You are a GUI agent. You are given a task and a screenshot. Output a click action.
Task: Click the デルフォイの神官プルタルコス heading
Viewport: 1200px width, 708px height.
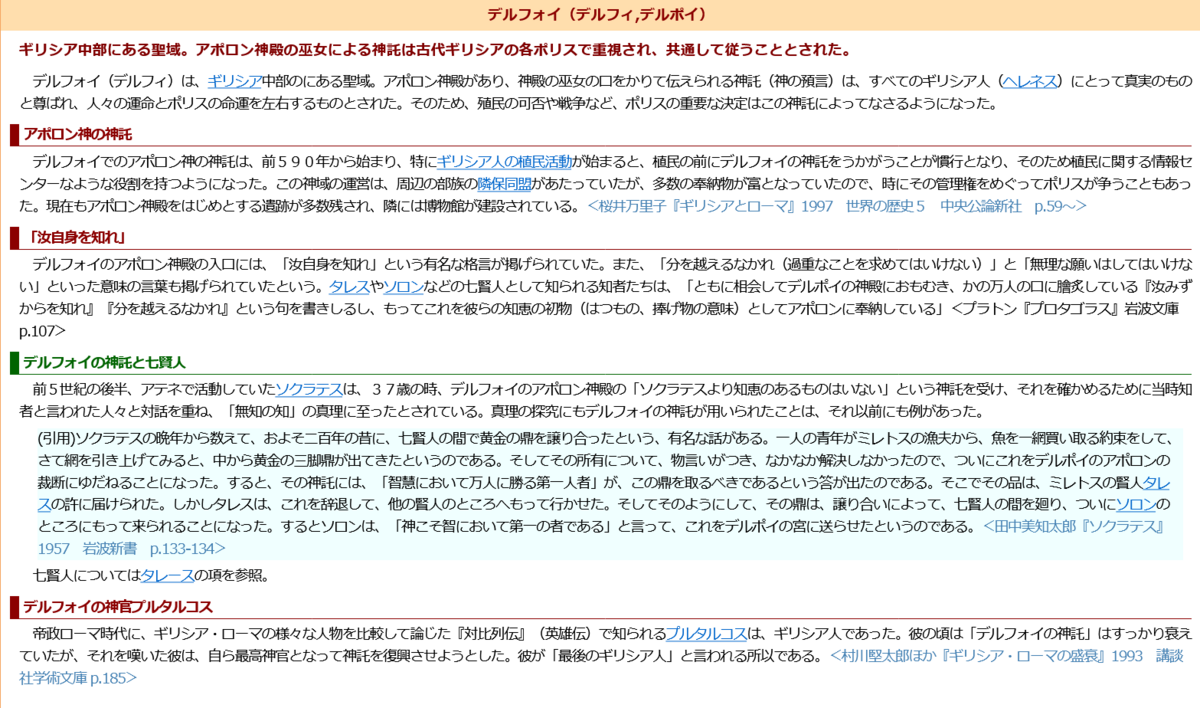tap(116, 607)
